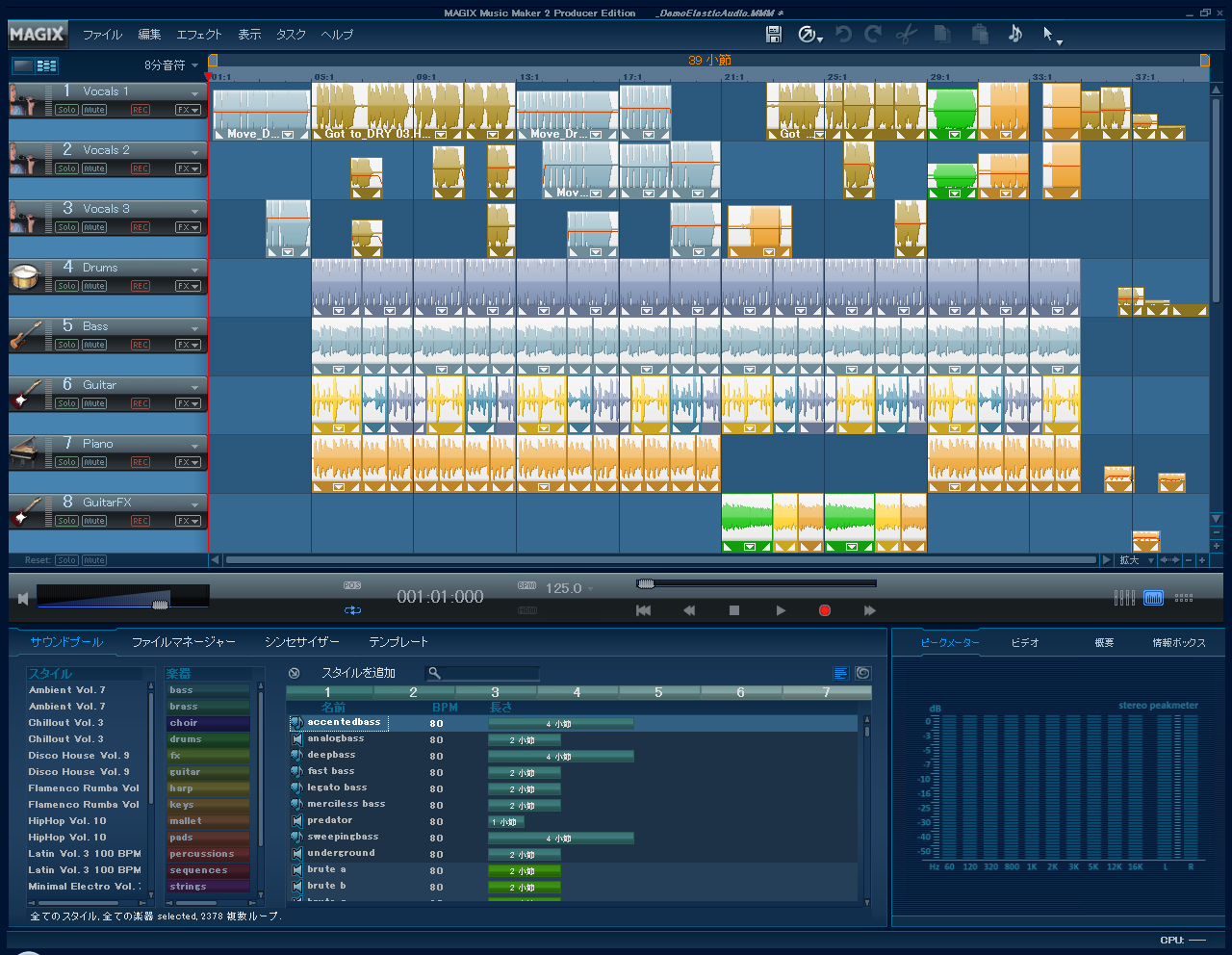Viewport: 1232px width, 955px height.
Task: Open the ヘルプ menu
Action: [337, 35]
